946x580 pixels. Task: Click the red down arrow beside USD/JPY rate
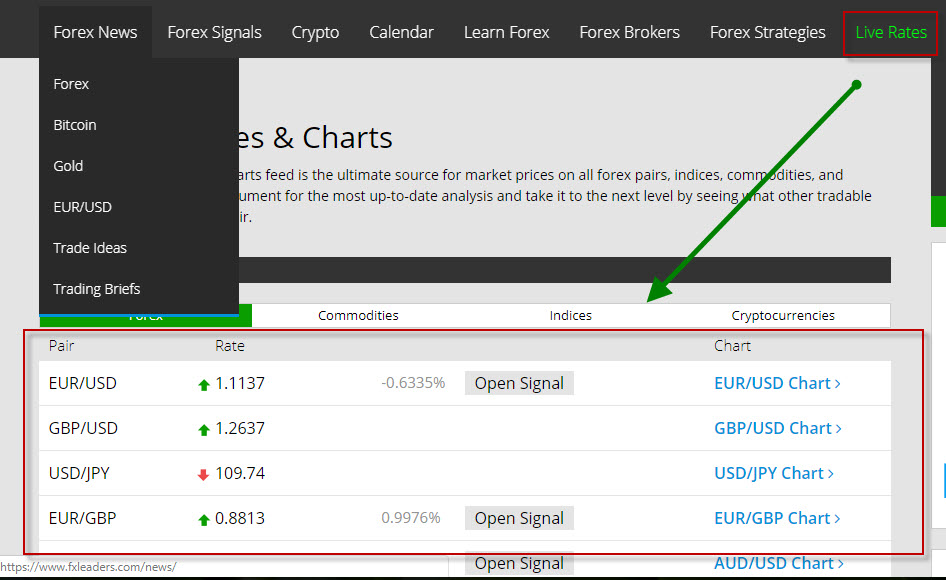[x=204, y=474]
